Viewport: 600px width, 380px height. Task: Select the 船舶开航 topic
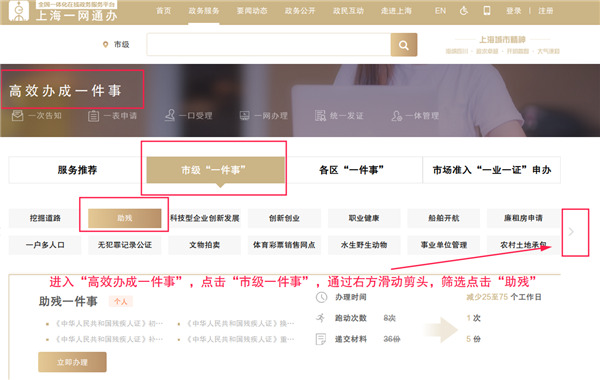pos(443,218)
